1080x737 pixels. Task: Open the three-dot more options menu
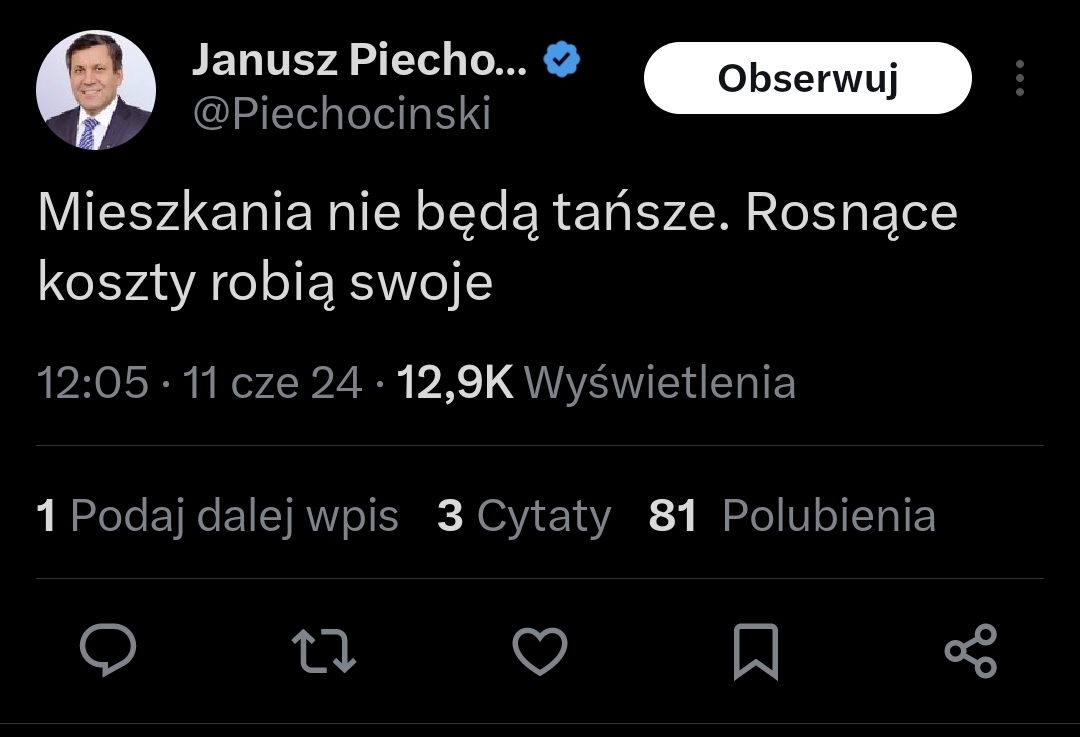[1019, 78]
